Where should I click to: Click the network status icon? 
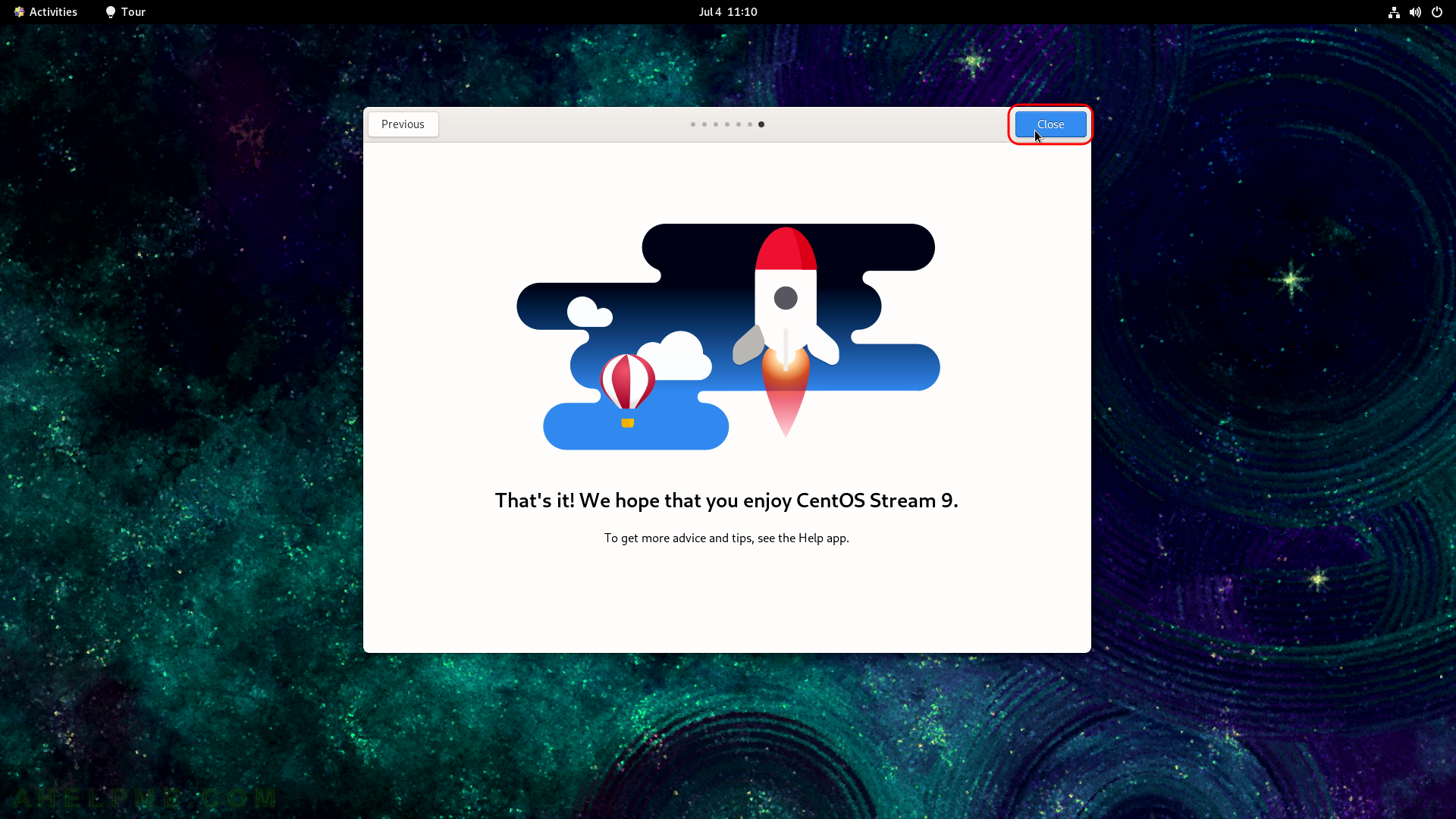click(1394, 12)
